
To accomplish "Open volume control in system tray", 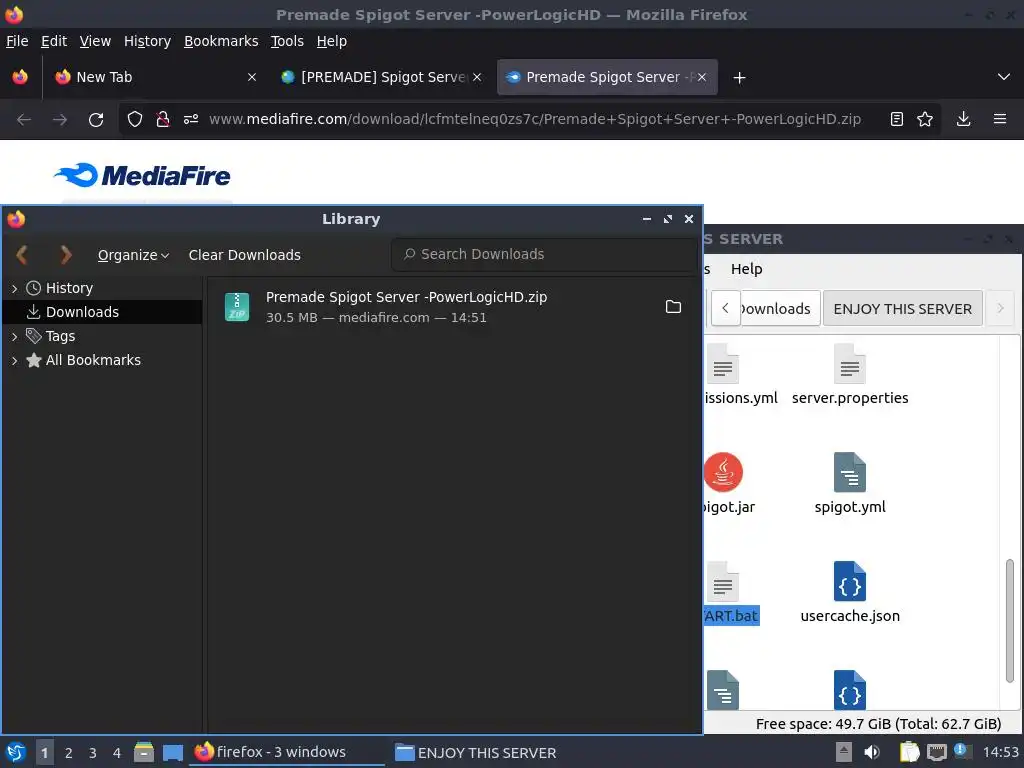I will 872,752.
